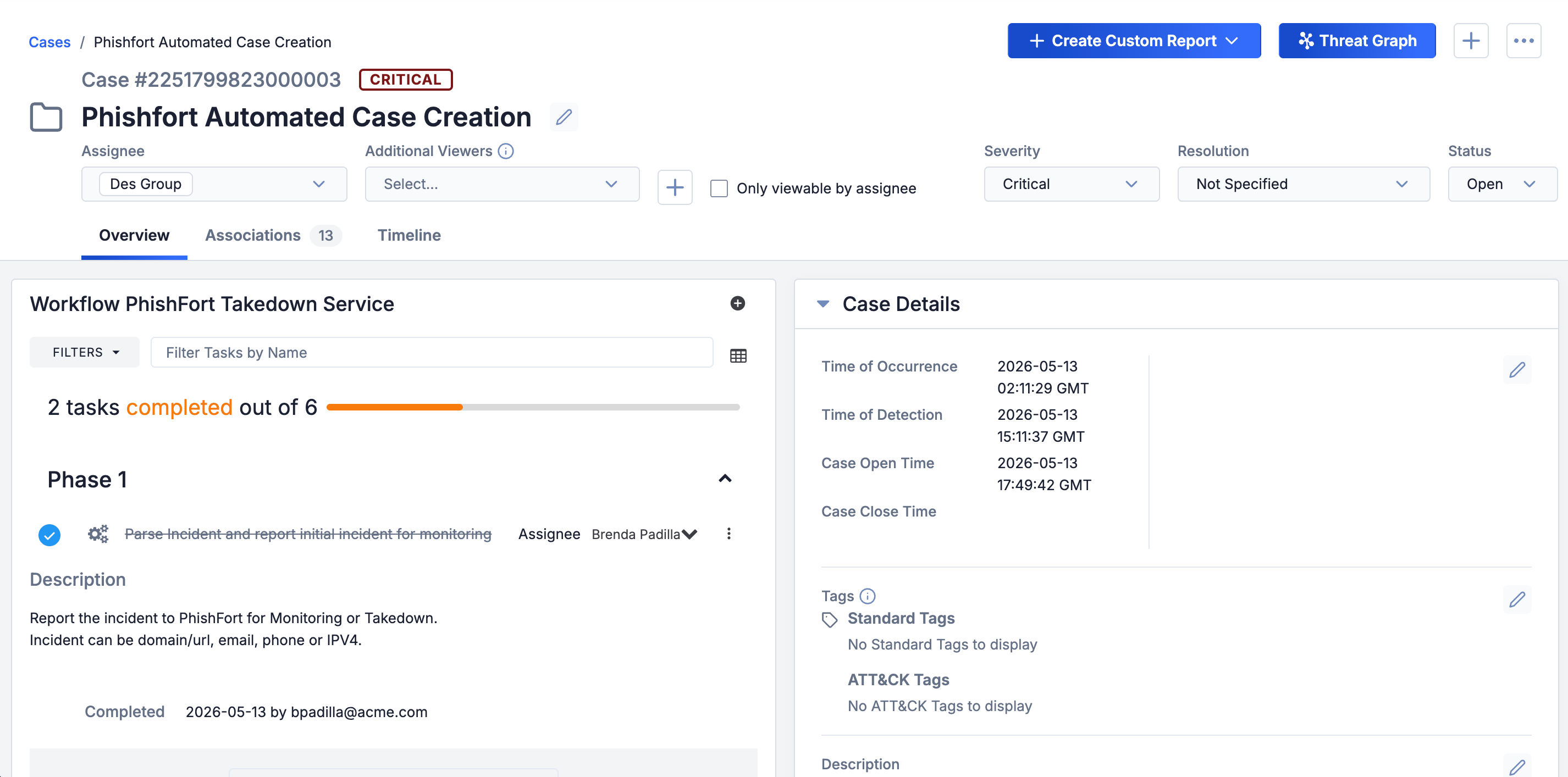1568x777 pixels.
Task: Click the Associations count badge 13
Action: 325,236
